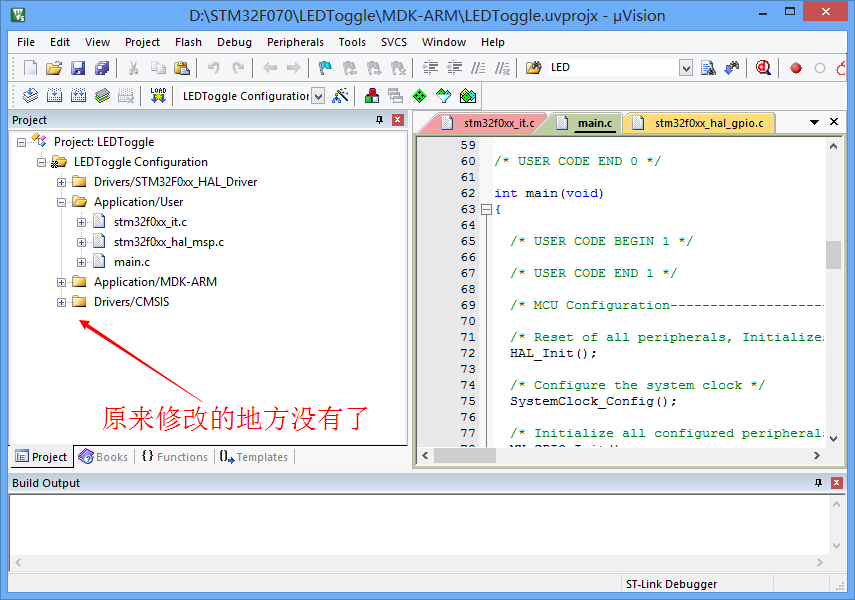Expand the Drivers/STM32F0xx_HAL_Driver group
The height and width of the screenshot is (600, 855).
click(62, 182)
